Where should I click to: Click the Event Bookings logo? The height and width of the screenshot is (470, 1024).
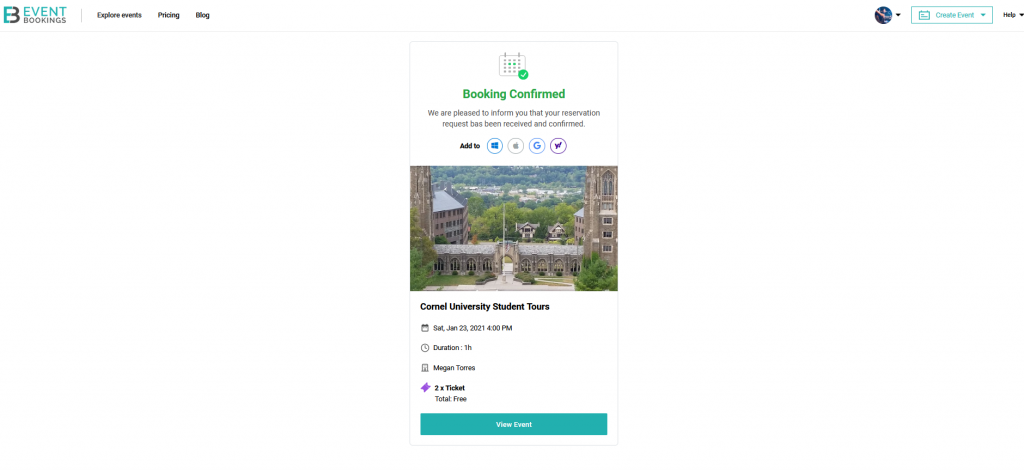[x=35, y=15]
